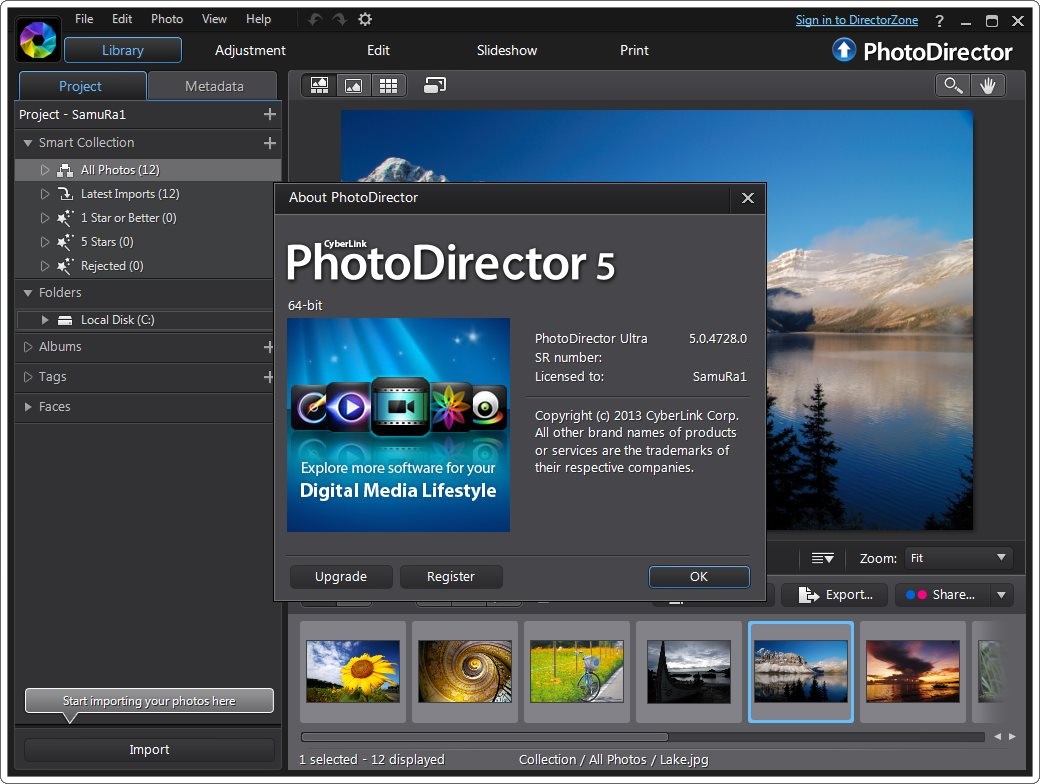The width and height of the screenshot is (1040, 784).
Task: Open the sort options icon
Action: pyautogui.click(x=822, y=558)
